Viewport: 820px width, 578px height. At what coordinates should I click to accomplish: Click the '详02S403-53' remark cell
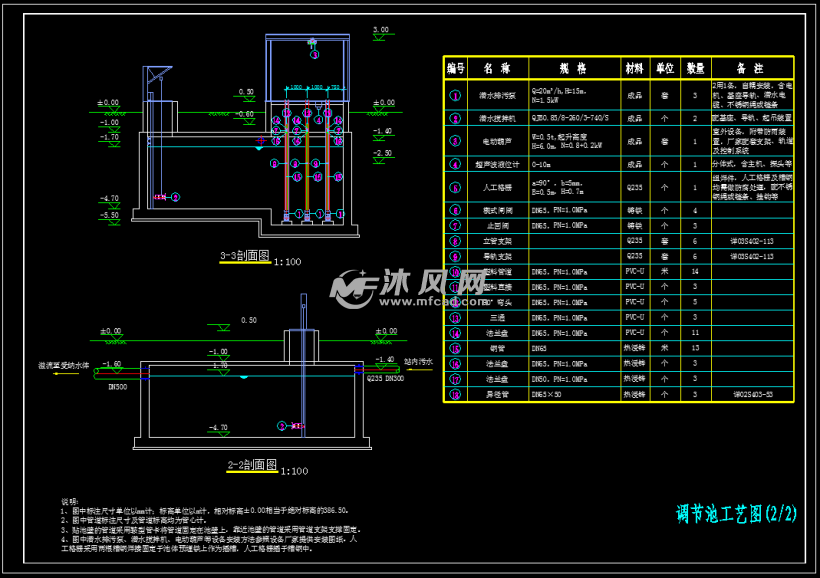coord(753,394)
